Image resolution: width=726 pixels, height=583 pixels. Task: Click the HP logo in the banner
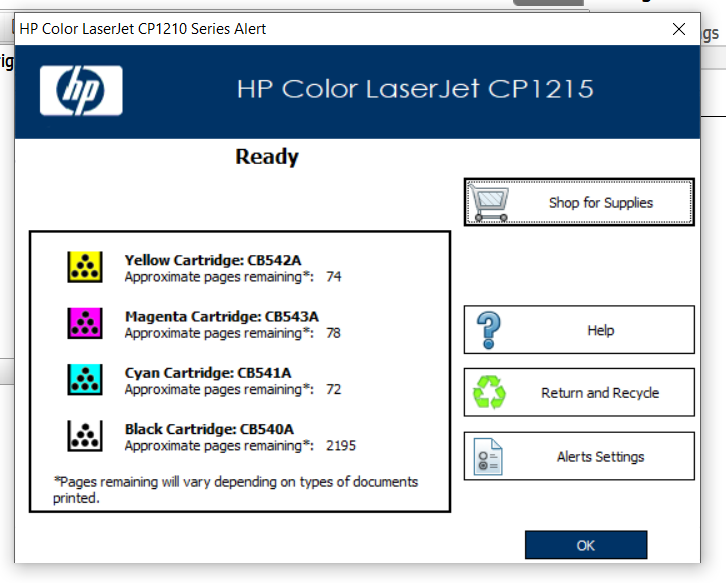[81, 90]
